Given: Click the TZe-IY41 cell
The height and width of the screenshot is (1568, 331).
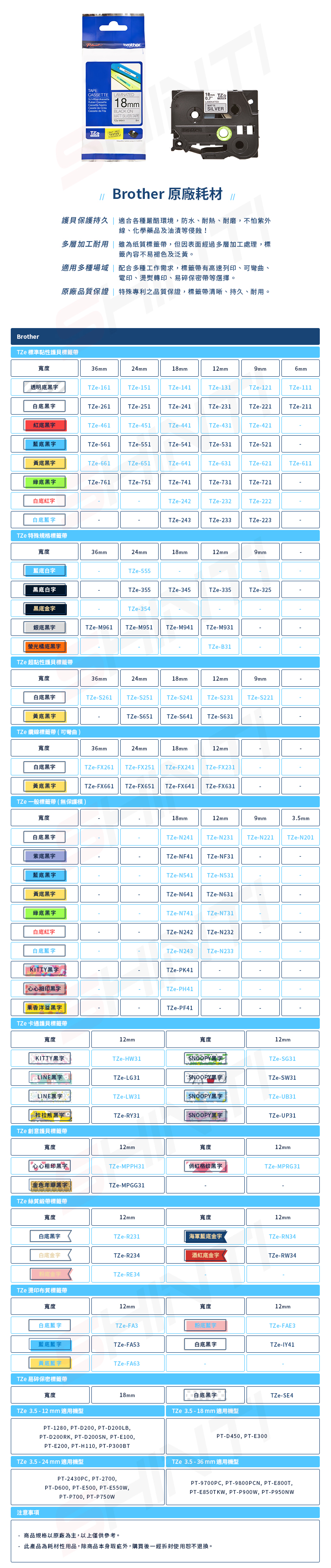Looking at the screenshot, I should [282, 1345].
